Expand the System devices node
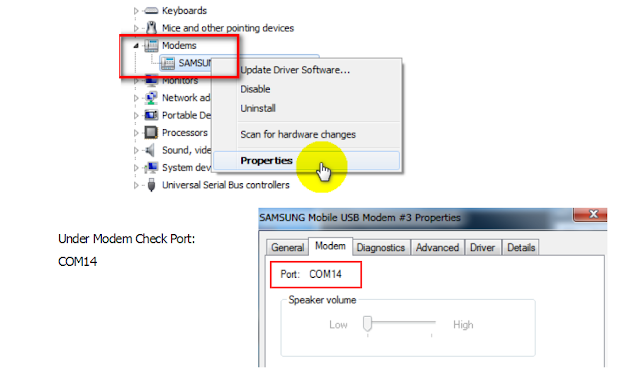Image resolution: width=640 pixels, height=378 pixels. click(136, 168)
